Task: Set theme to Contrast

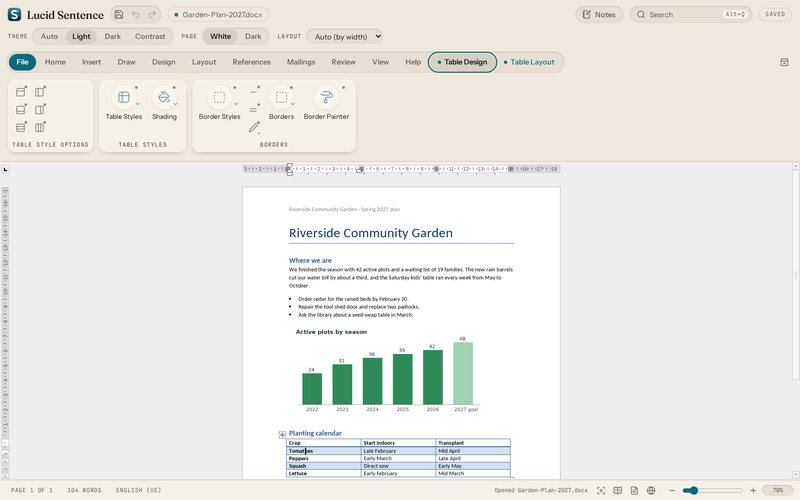Action: (150, 36)
